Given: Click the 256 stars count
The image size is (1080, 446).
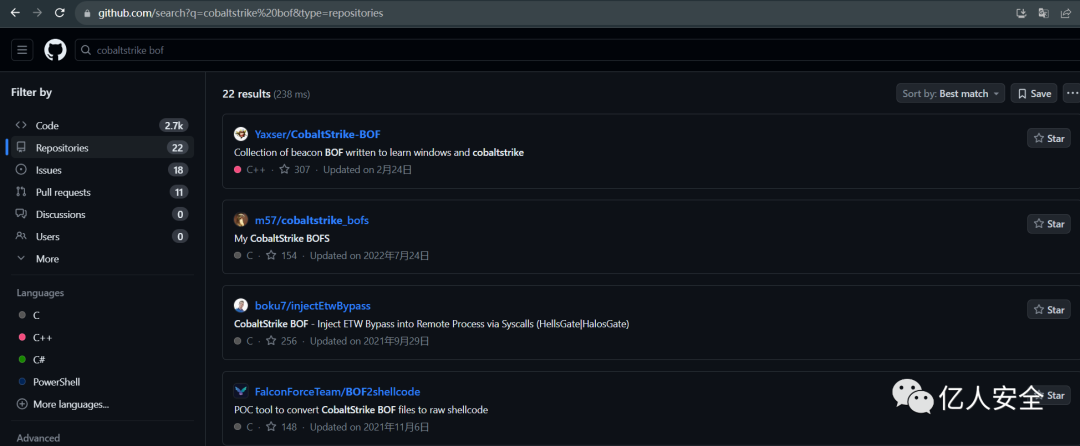Looking at the screenshot, I should tap(282, 341).
